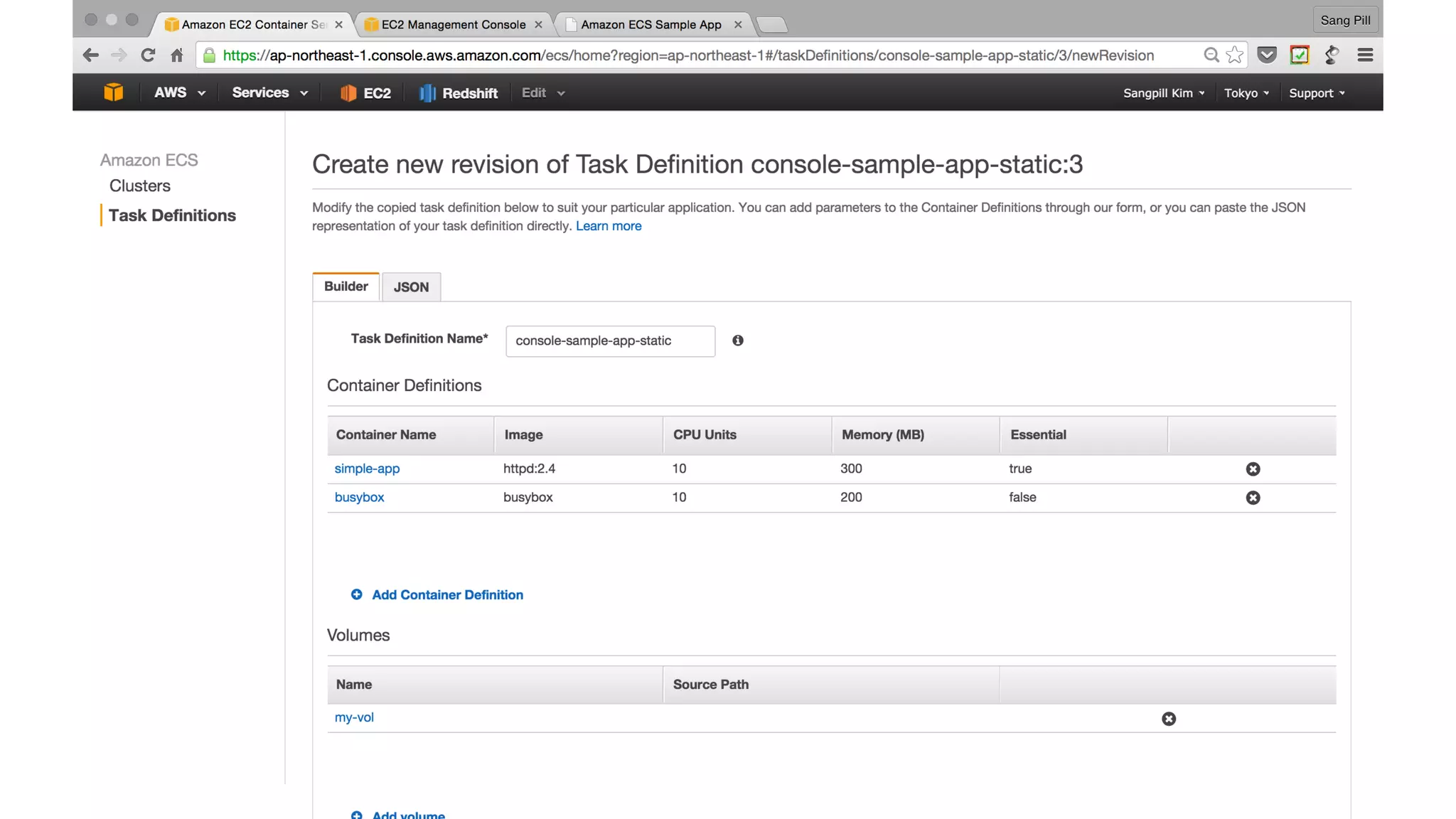Delete the my-vol volume entry

coord(1168,719)
